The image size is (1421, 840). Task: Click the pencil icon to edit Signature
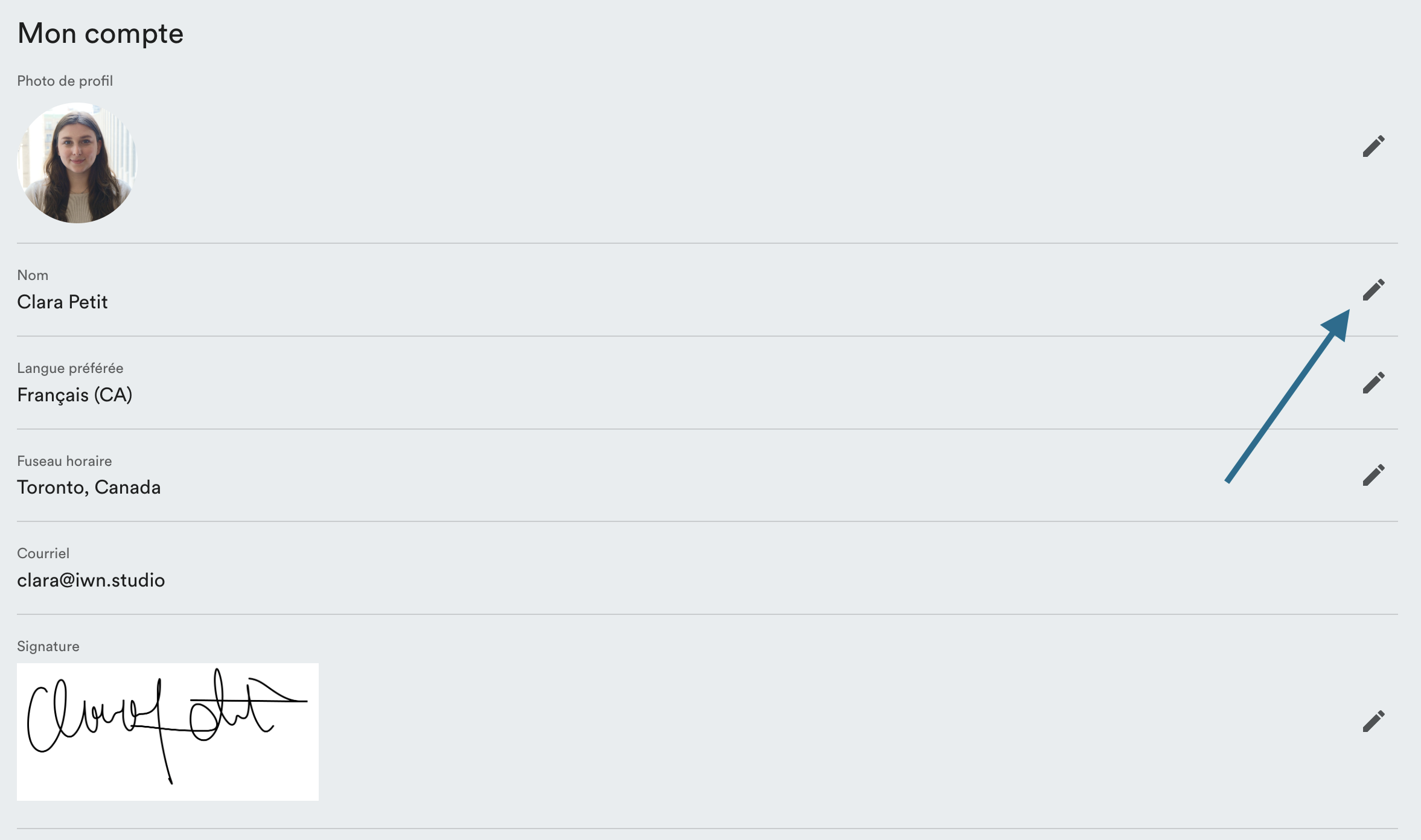pyautogui.click(x=1373, y=721)
